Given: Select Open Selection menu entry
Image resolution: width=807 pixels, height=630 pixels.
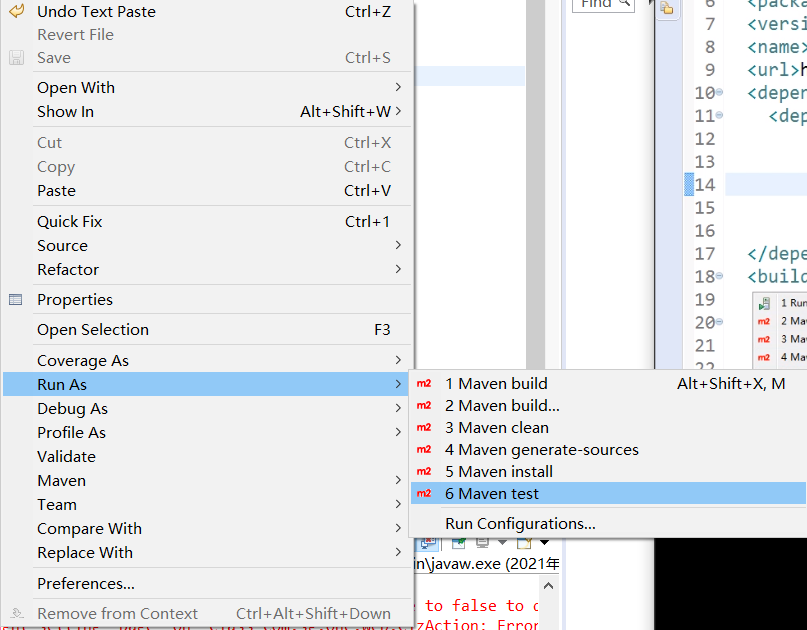Looking at the screenshot, I should tap(207, 329).
